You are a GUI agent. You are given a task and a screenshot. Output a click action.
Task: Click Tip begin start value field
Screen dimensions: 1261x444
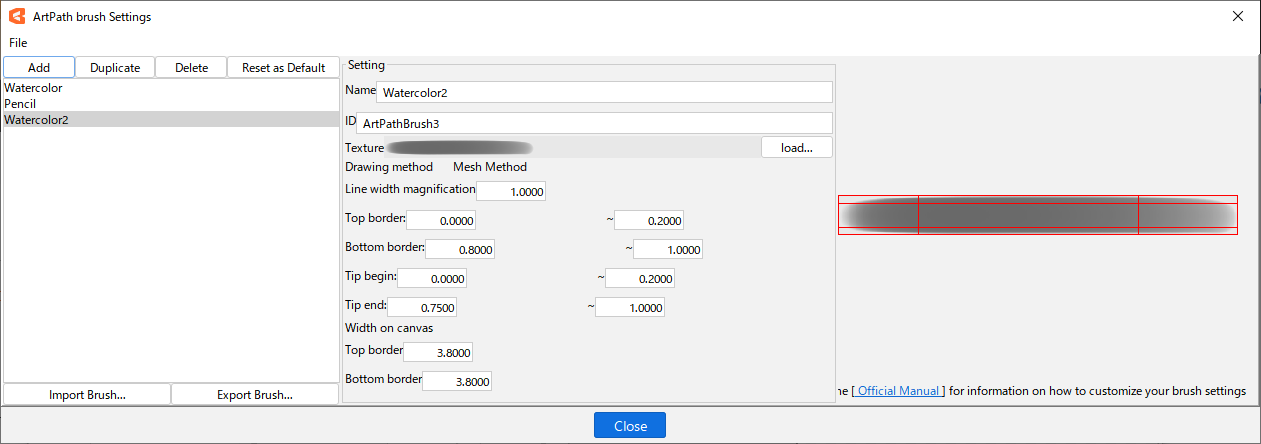pyautogui.click(x=432, y=278)
